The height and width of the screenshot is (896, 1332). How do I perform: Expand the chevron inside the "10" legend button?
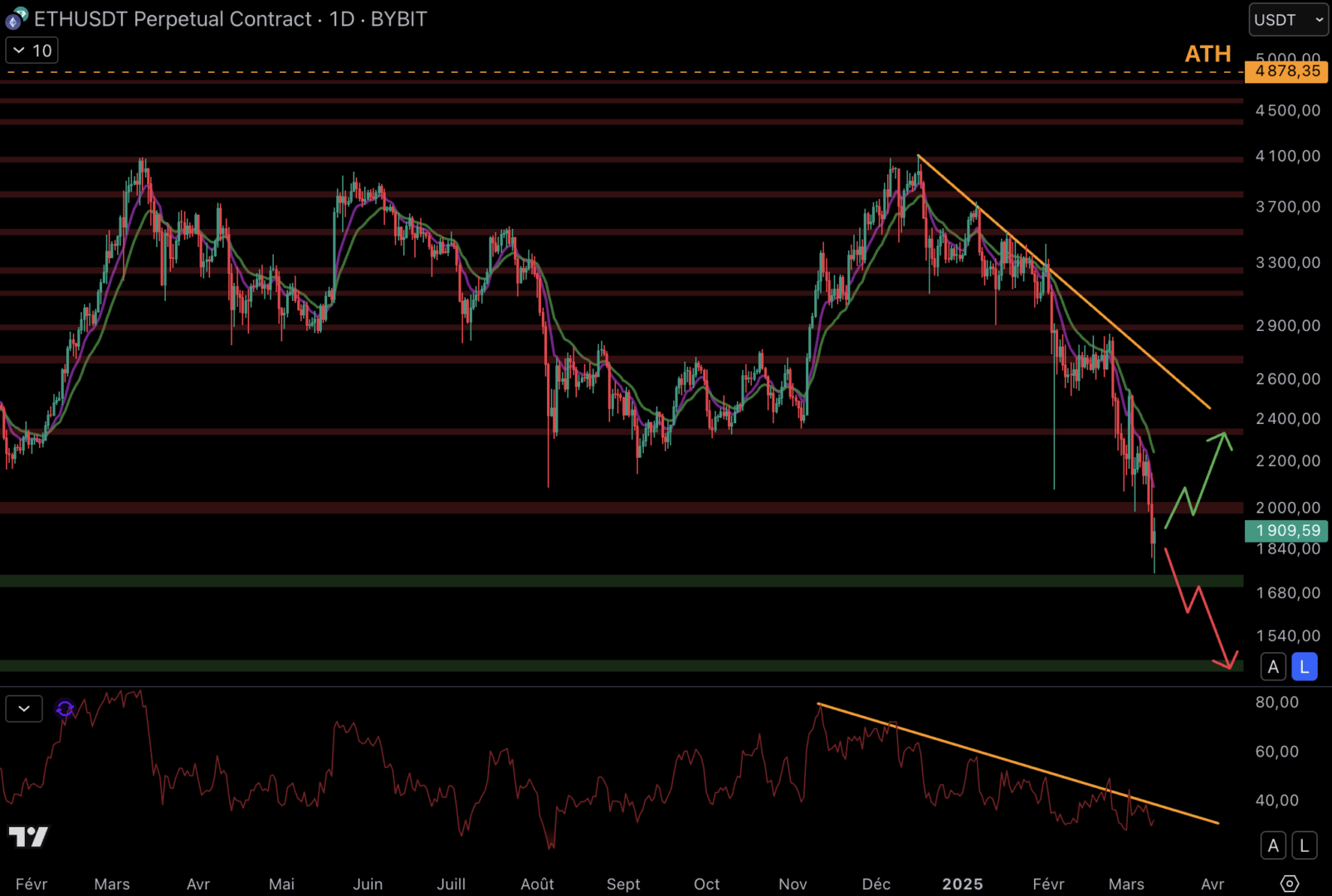18,51
